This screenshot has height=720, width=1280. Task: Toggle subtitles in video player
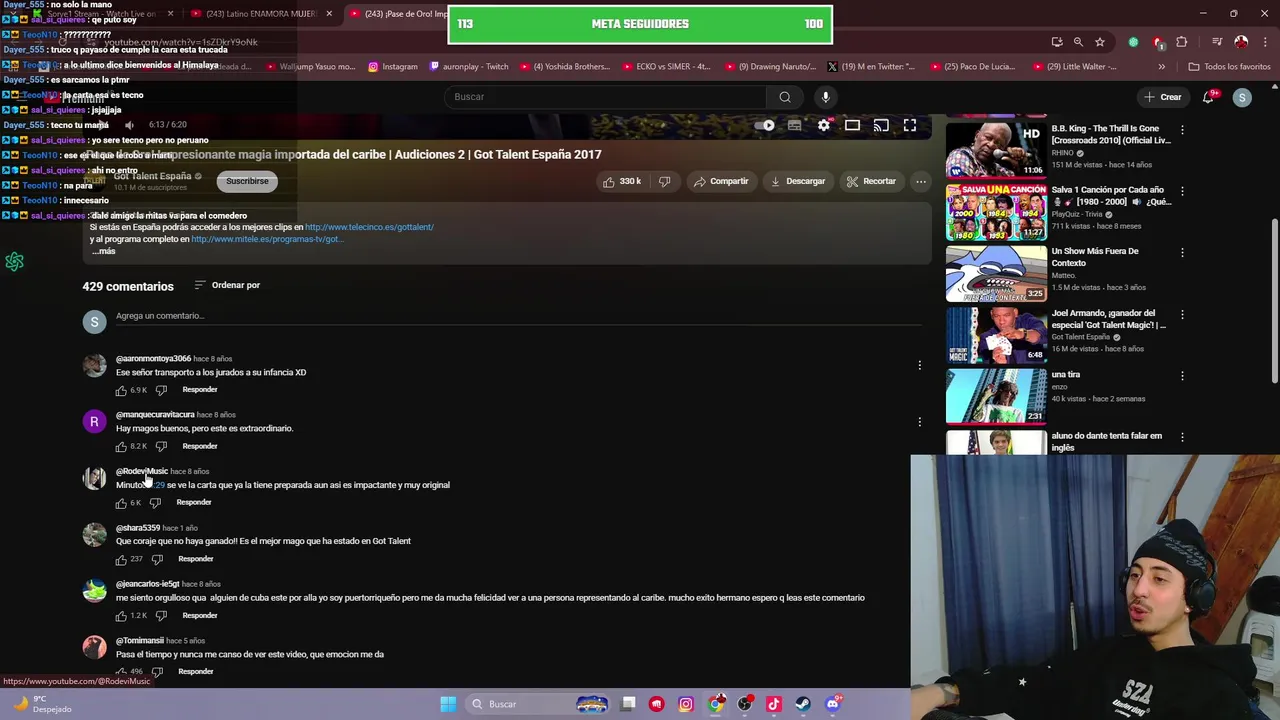tap(794, 125)
